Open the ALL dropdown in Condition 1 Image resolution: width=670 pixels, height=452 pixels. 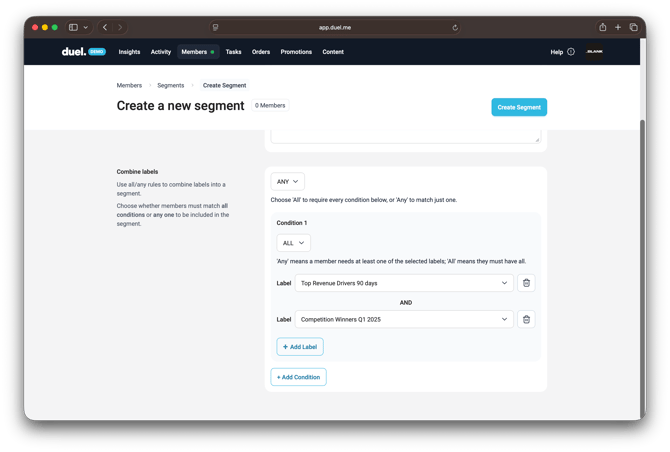pyautogui.click(x=293, y=243)
